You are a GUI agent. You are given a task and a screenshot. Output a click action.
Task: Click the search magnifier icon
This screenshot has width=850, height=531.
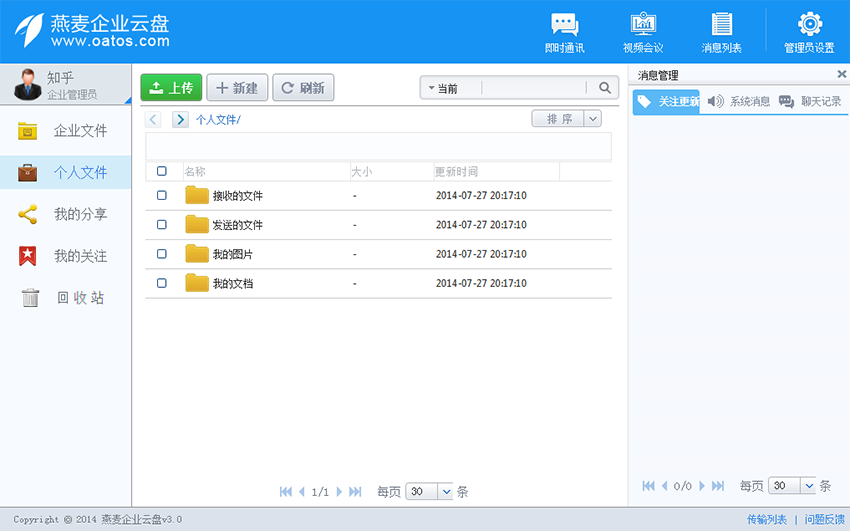605,88
